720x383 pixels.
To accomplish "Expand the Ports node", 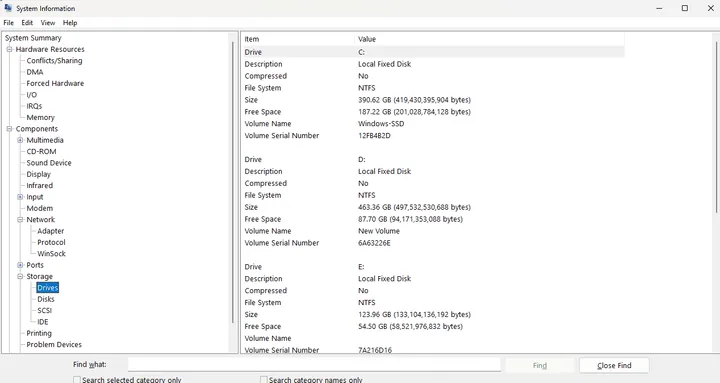I will tap(20, 265).
